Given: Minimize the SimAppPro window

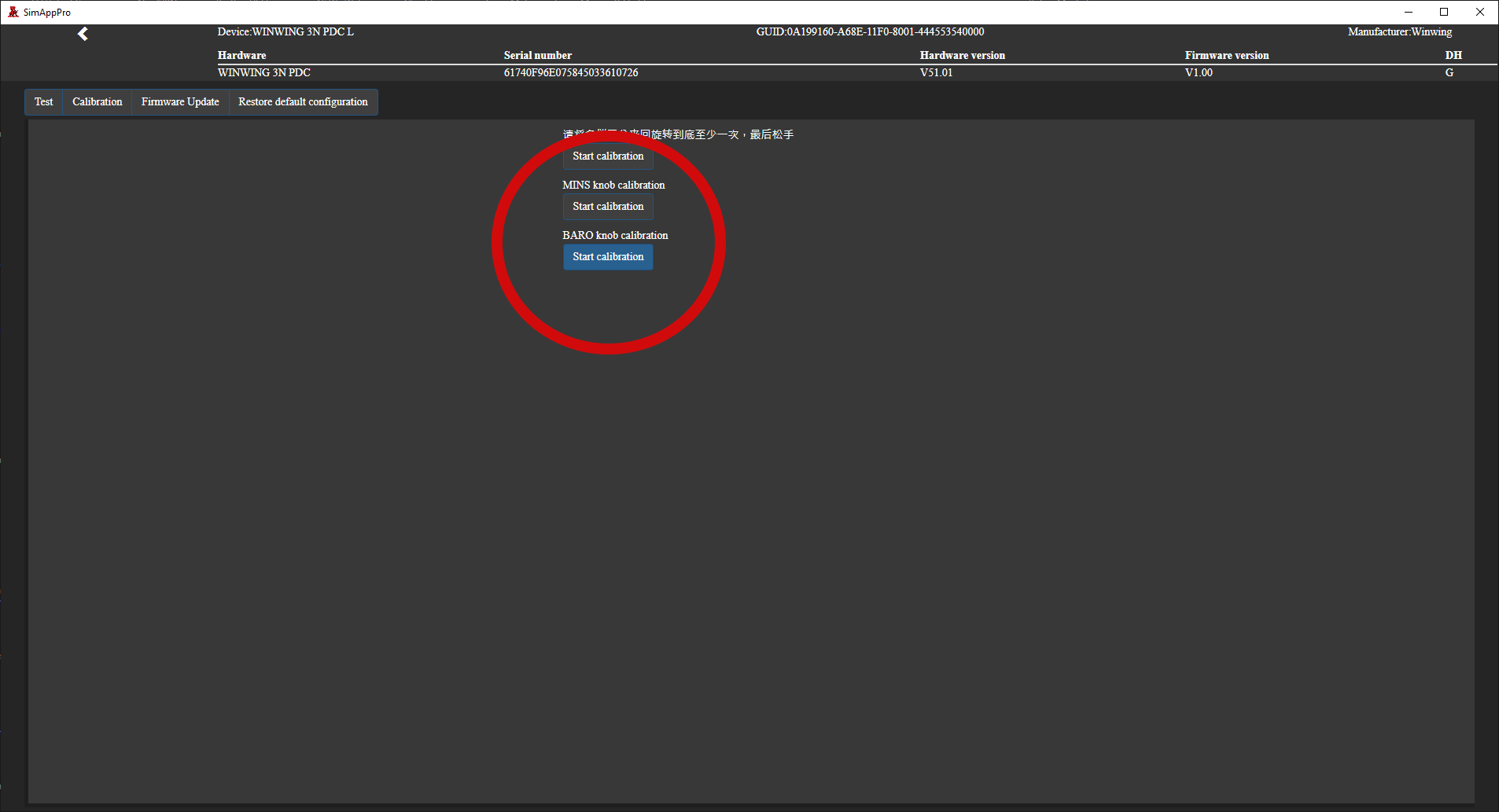Looking at the screenshot, I should (1409, 12).
